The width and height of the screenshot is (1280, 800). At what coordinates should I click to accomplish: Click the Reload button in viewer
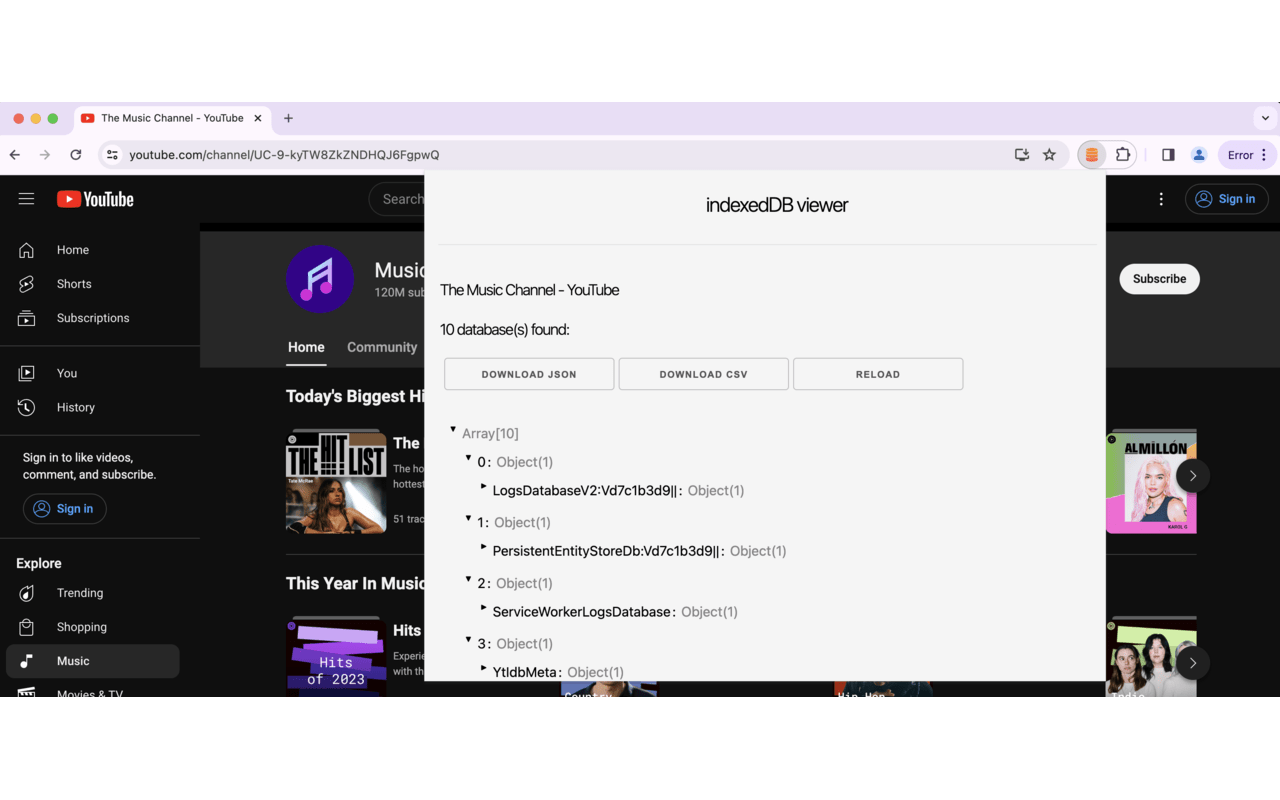pos(878,374)
